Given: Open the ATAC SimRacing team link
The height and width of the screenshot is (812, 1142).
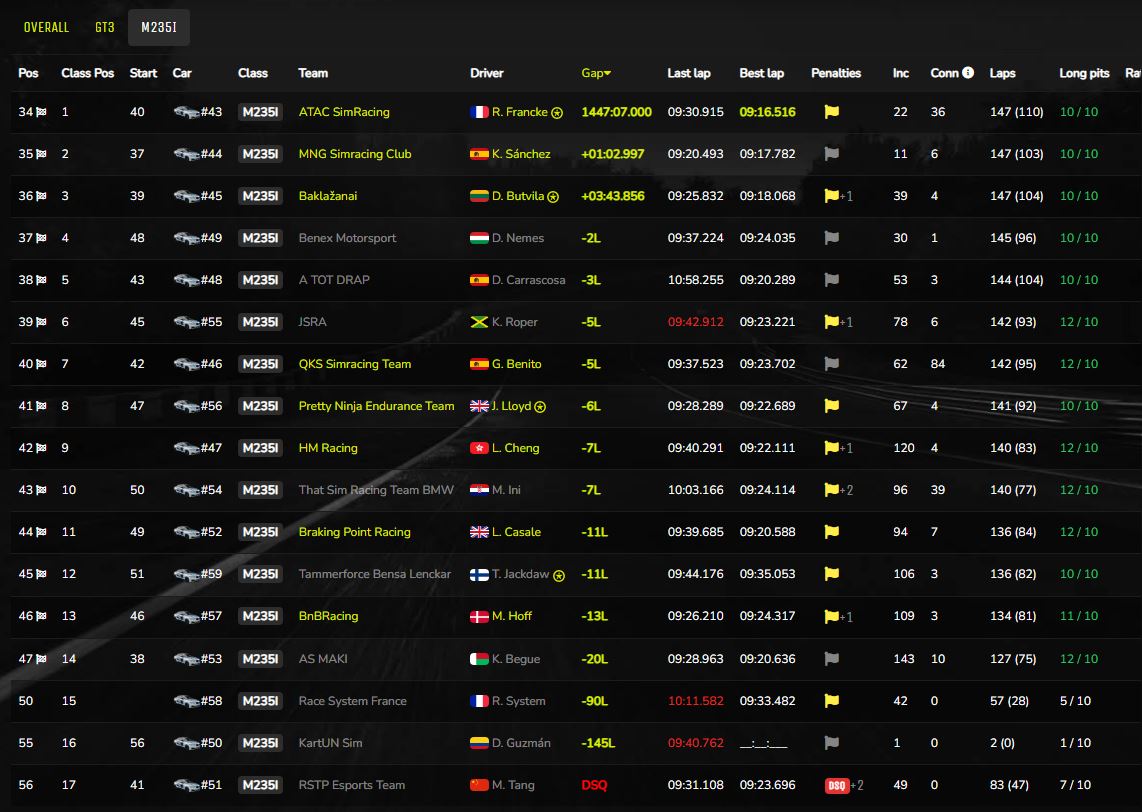Looking at the screenshot, I should click(x=344, y=112).
